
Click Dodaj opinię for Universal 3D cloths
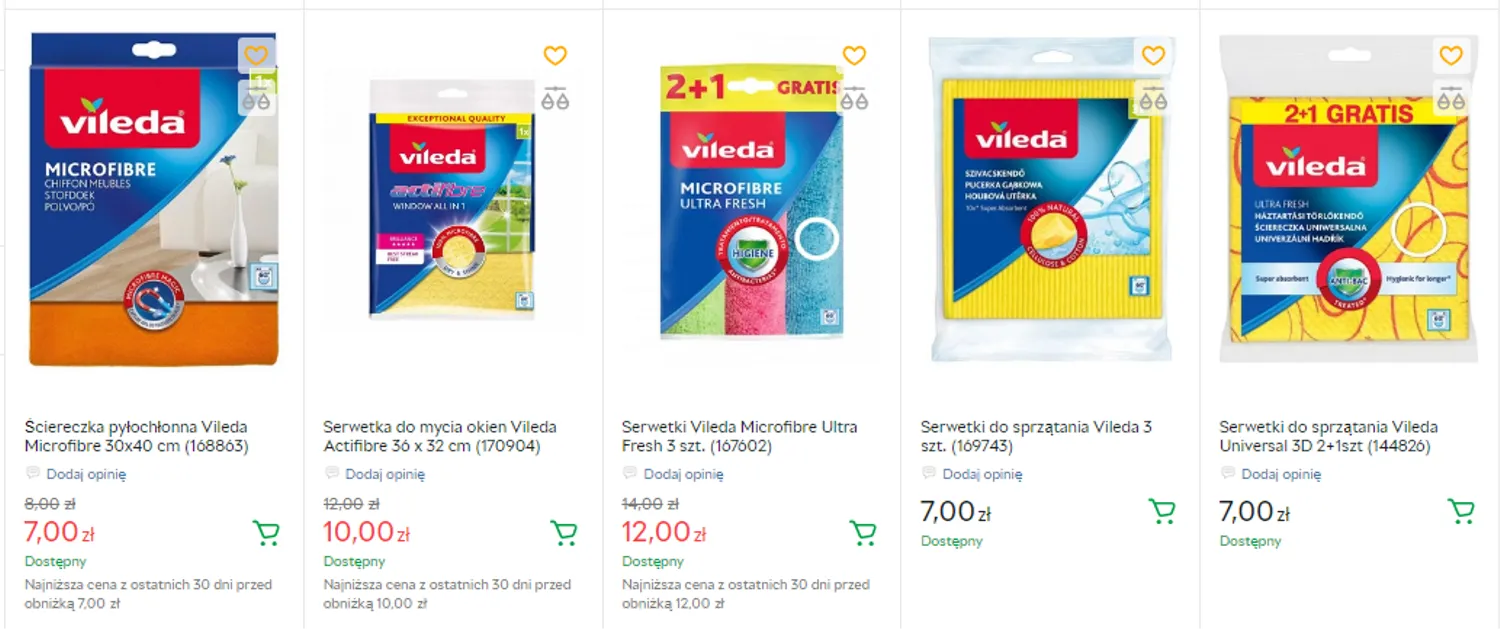(x=1281, y=474)
